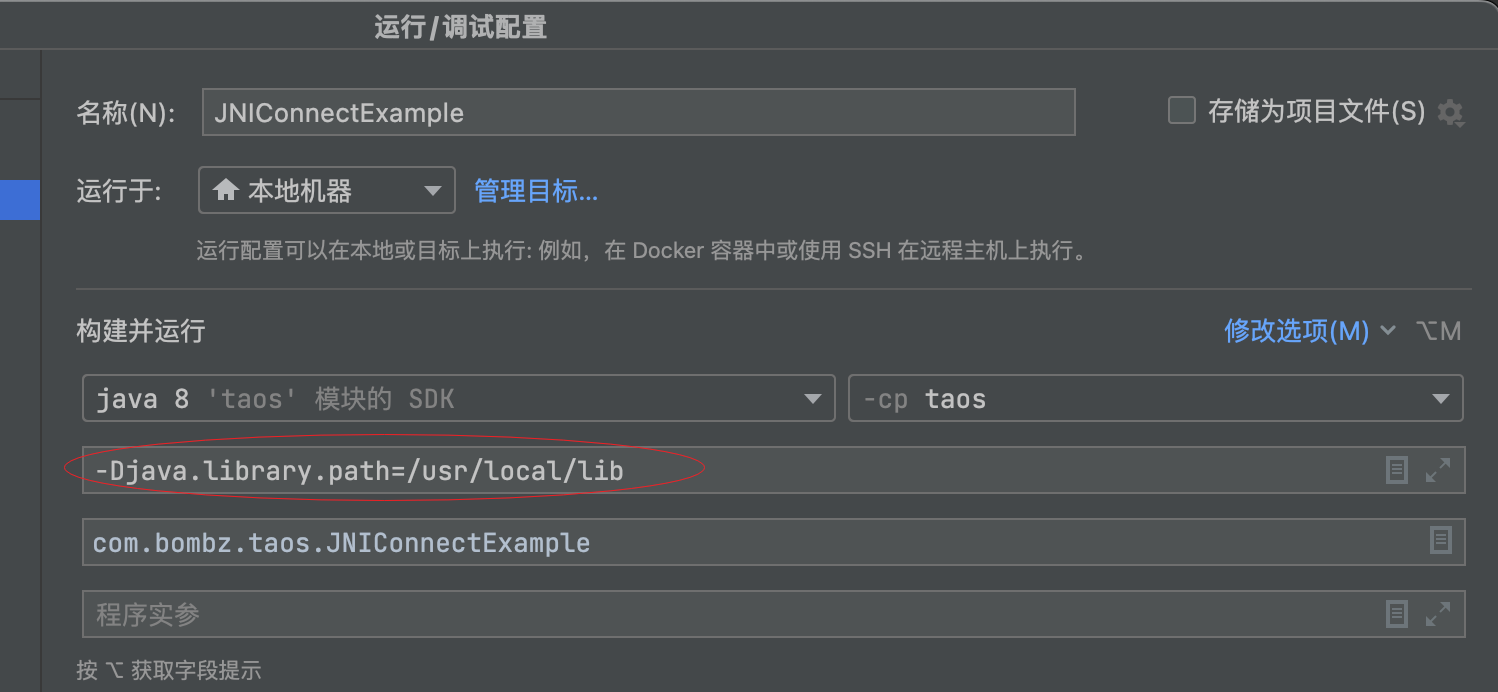The image size is (1498, 692).
Task: Expand the VM options field into an editor
Action: (x=1438, y=470)
